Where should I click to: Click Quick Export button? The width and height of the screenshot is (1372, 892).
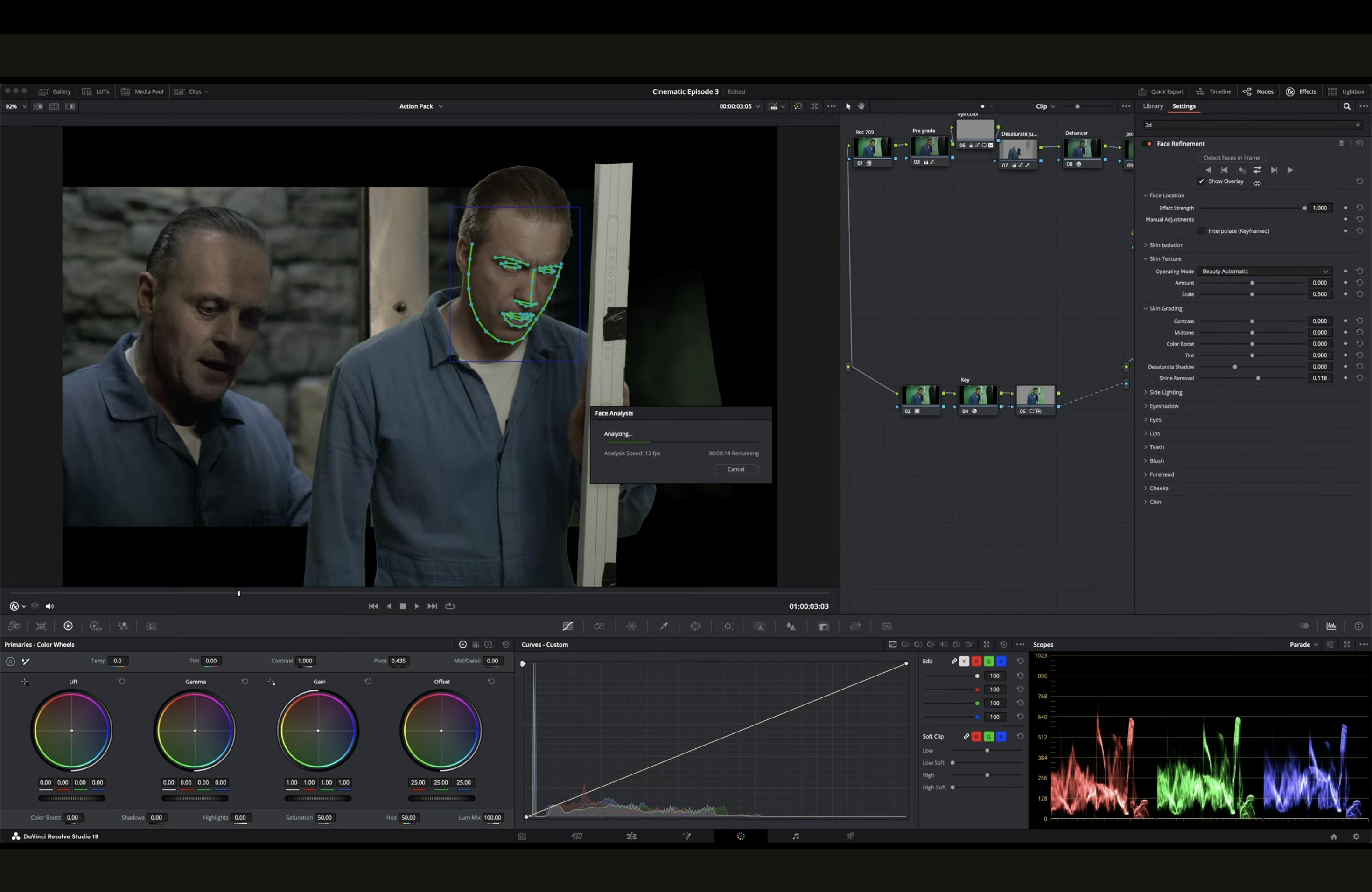1161,91
